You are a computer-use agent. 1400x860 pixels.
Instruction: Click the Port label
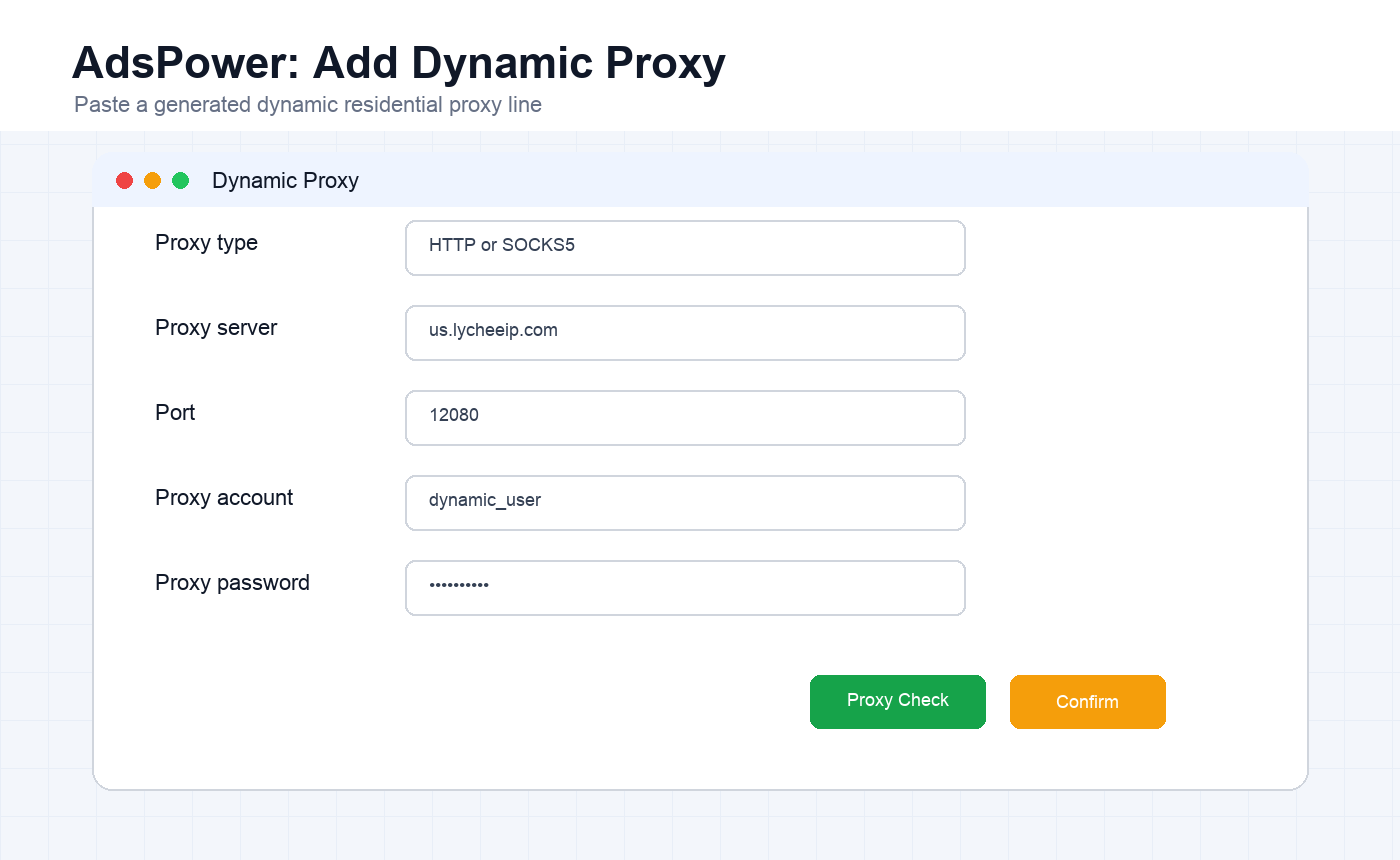[x=175, y=413]
